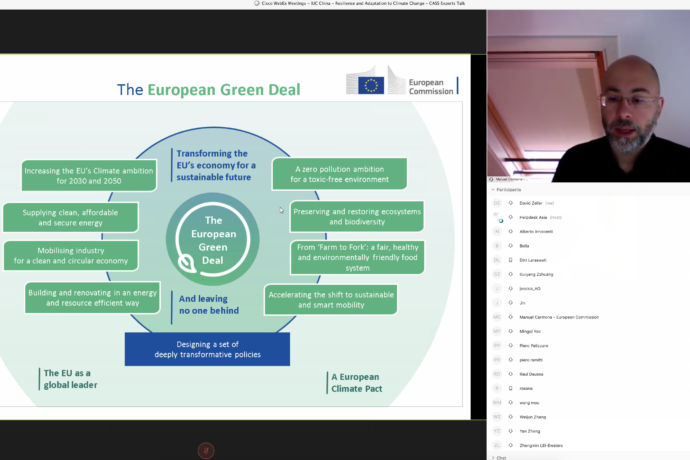Screen dimensions: 690x460
Task: Collapse the Participants panel header
Action: [506, 190]
